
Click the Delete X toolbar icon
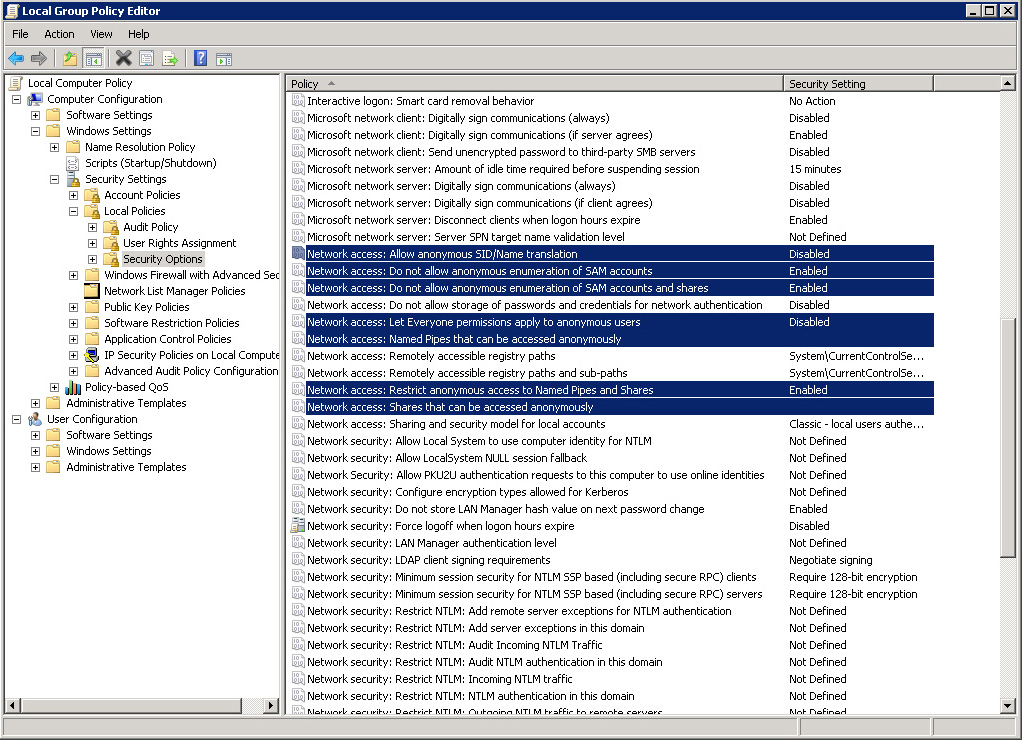[x=123, y=59]
